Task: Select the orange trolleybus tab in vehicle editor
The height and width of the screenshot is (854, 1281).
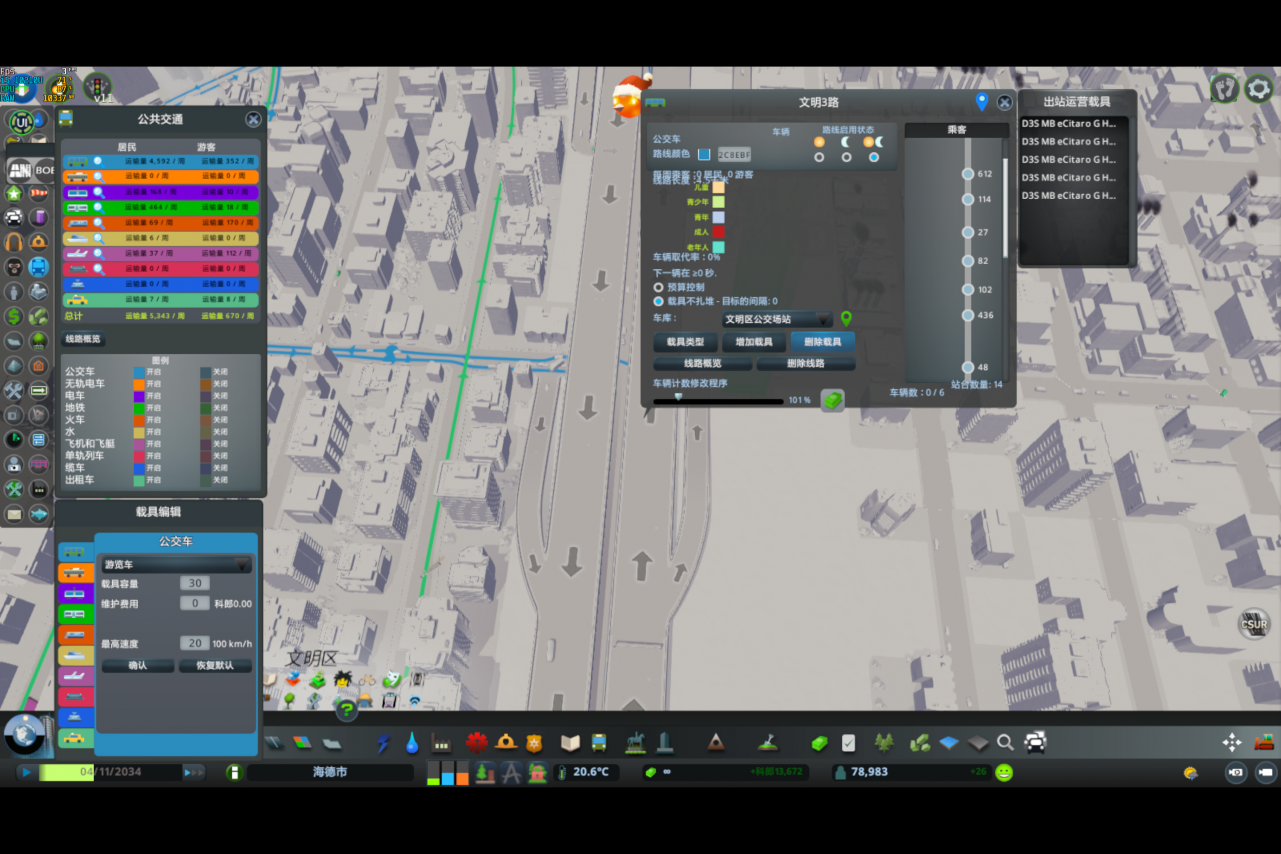Action: [76, 572]
